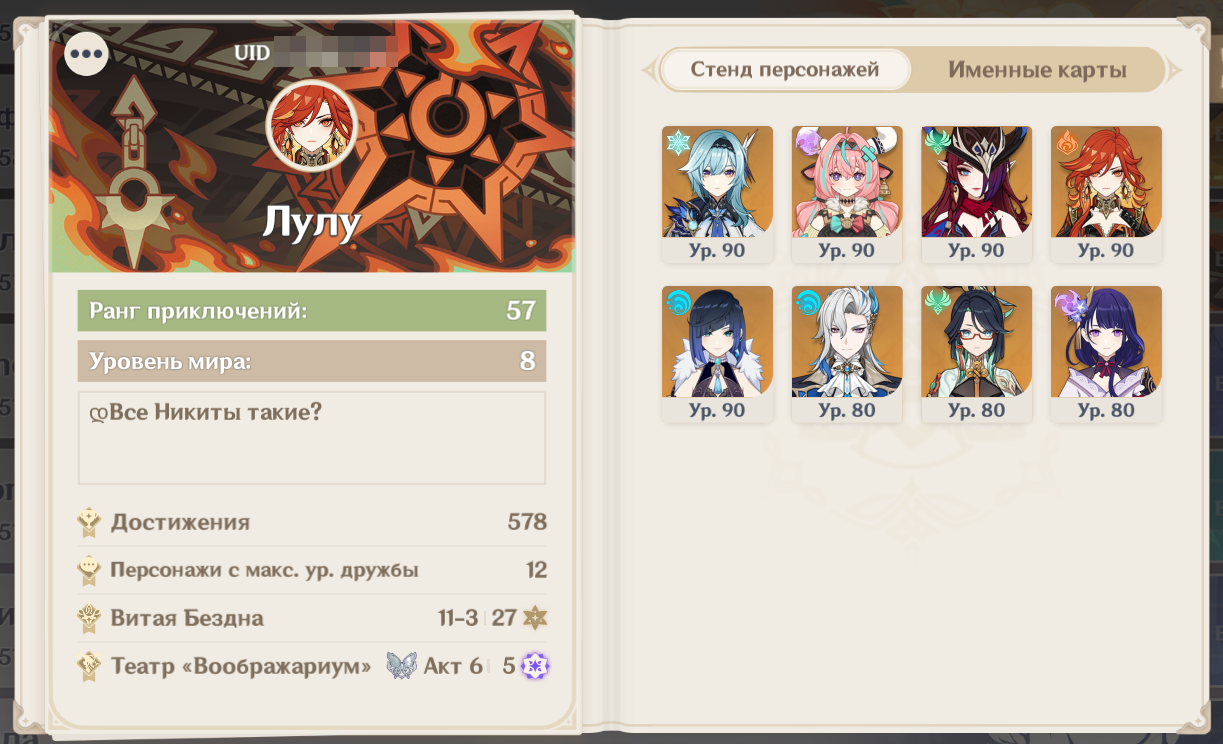The image size is (1223, 744).
Task: Select the Pyro red-haired character card
Action: point(1106,194)
